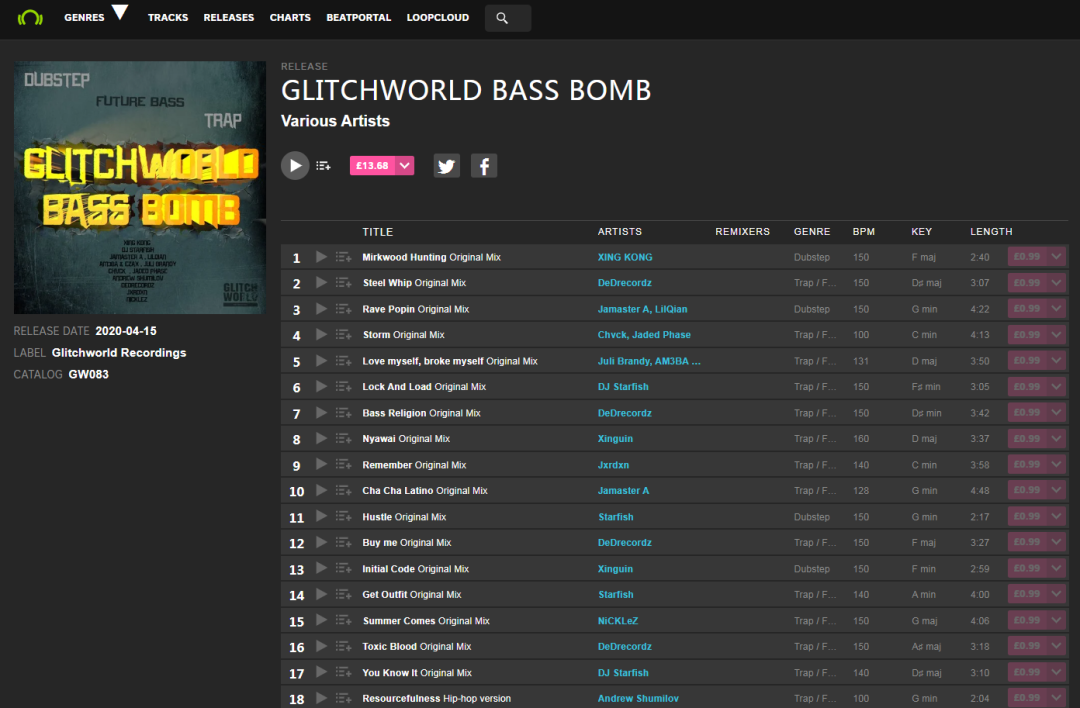Open the Releases menu
Image resolution: width=1080 pixels, height=708 pixels.
click(x=229, y=17)
